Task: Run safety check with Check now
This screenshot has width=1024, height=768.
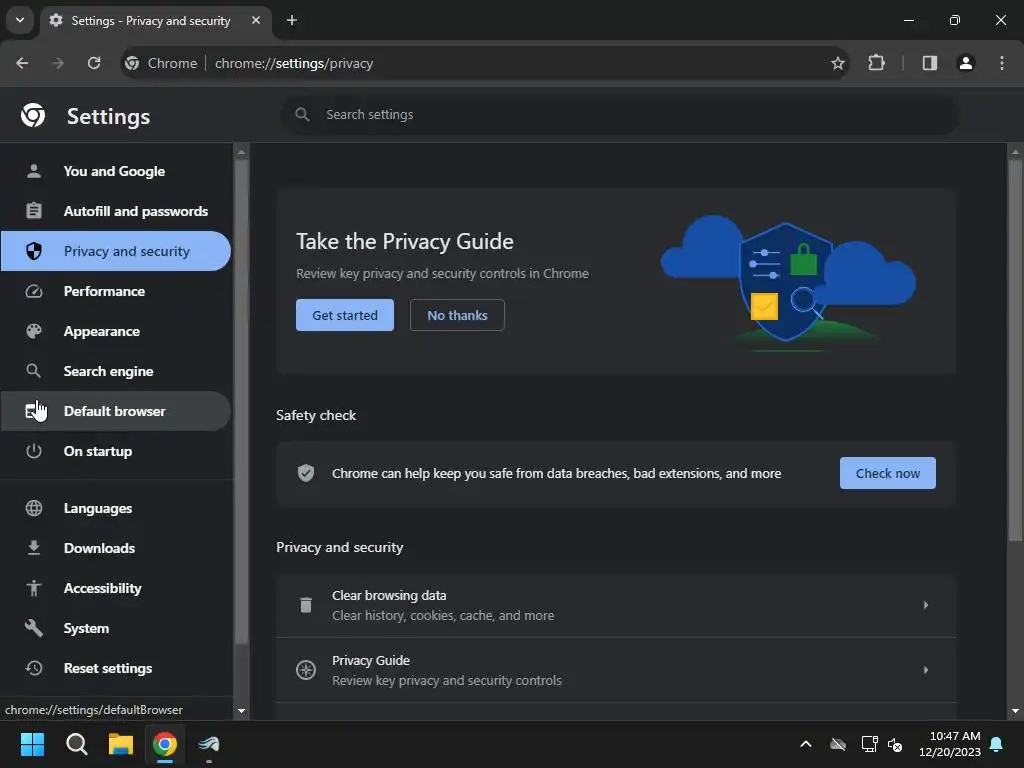Action: [888, 473]
